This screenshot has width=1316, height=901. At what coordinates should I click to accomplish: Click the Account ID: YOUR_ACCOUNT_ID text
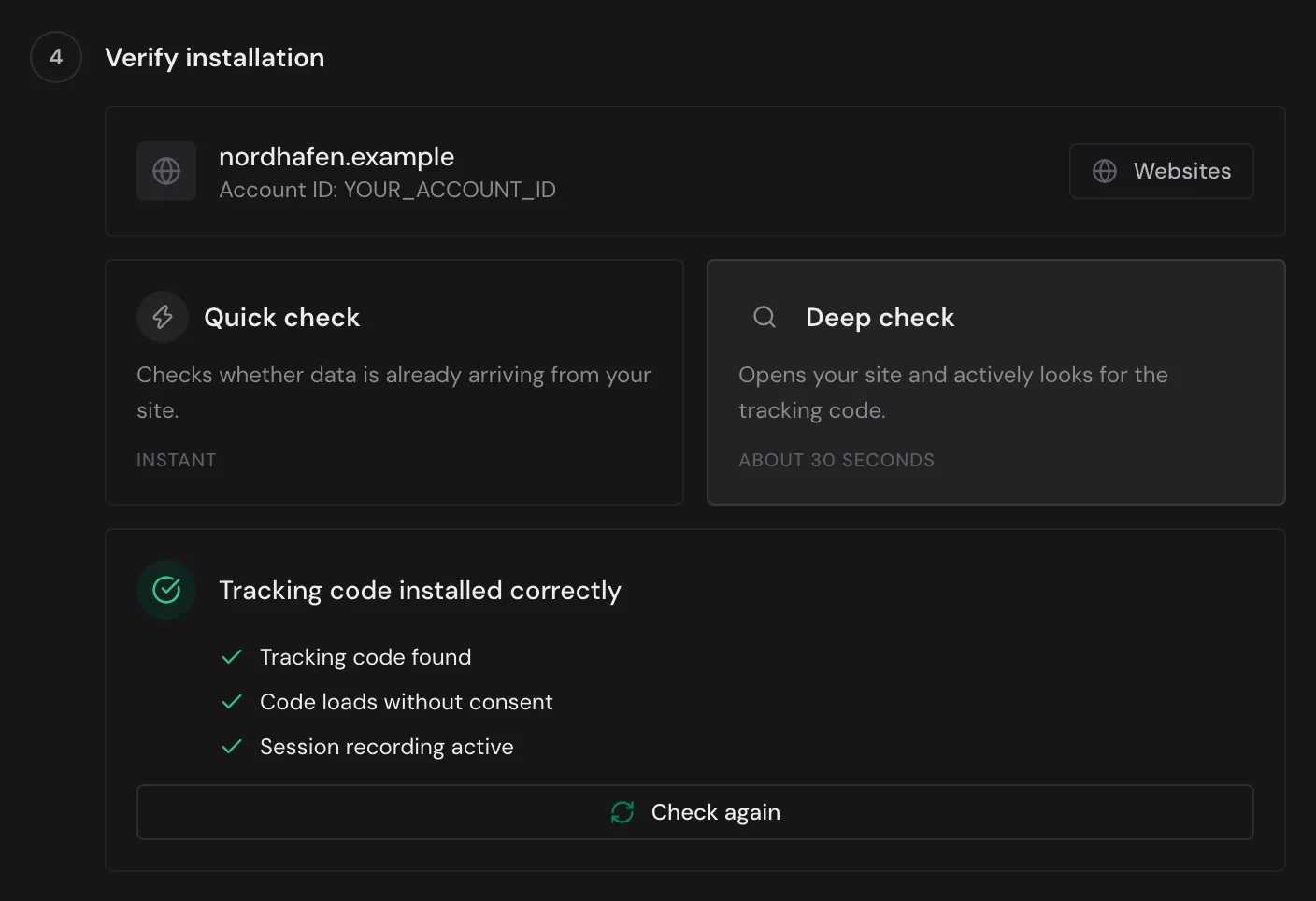(387, 190)
